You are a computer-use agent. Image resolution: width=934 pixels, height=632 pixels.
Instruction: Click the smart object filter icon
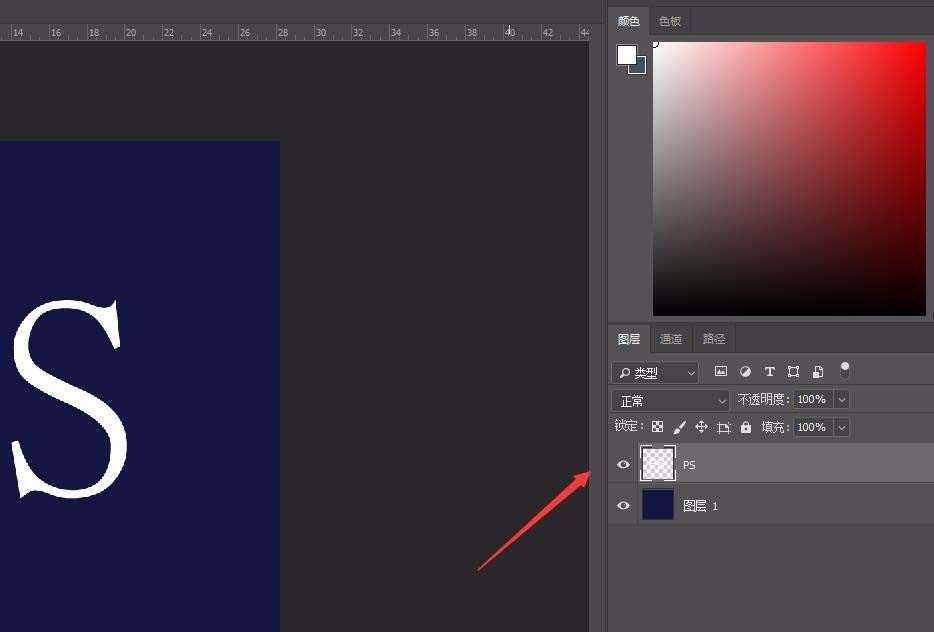click(x=818, y=372)
